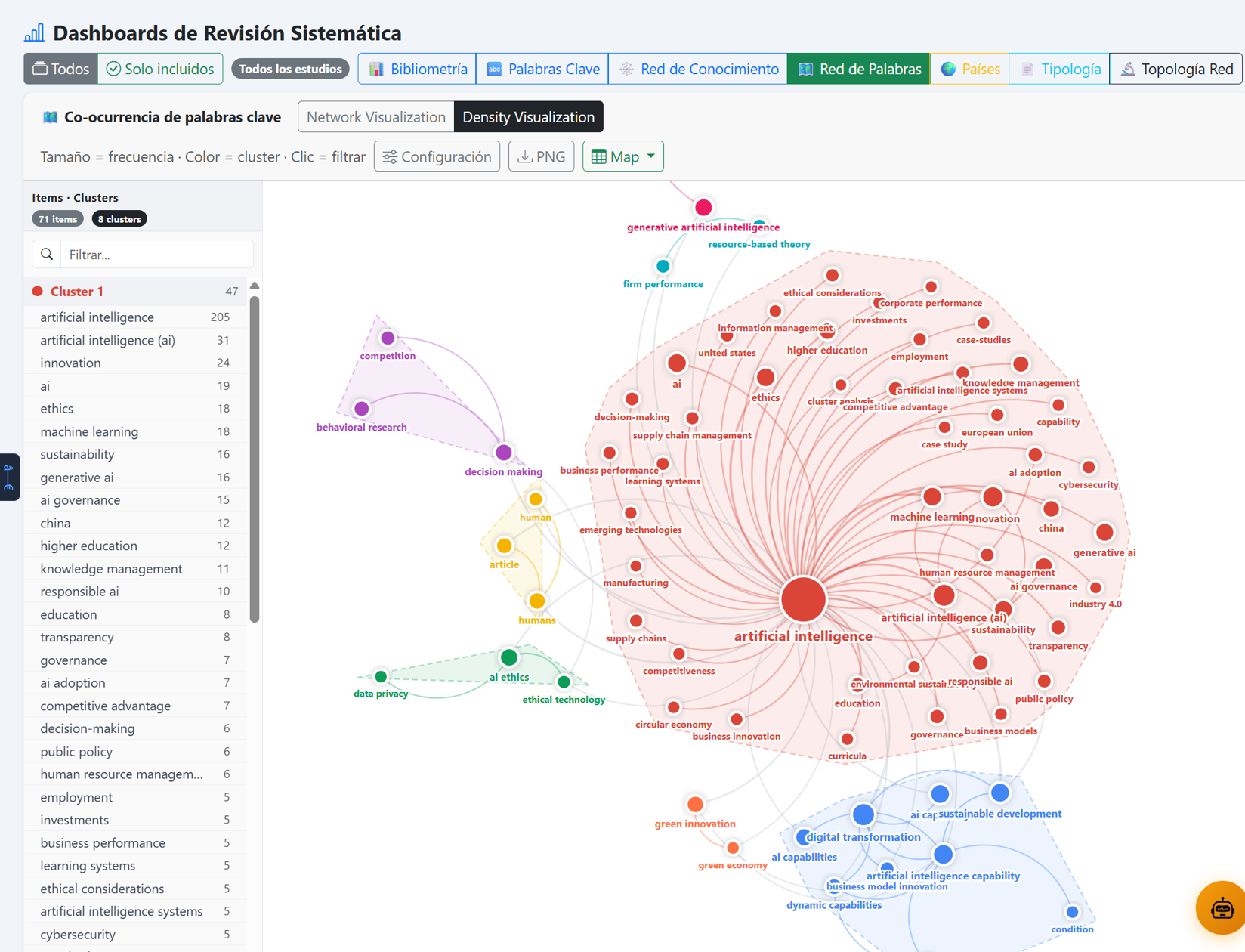Click the large artificial intelligence node

click(803, 599)
